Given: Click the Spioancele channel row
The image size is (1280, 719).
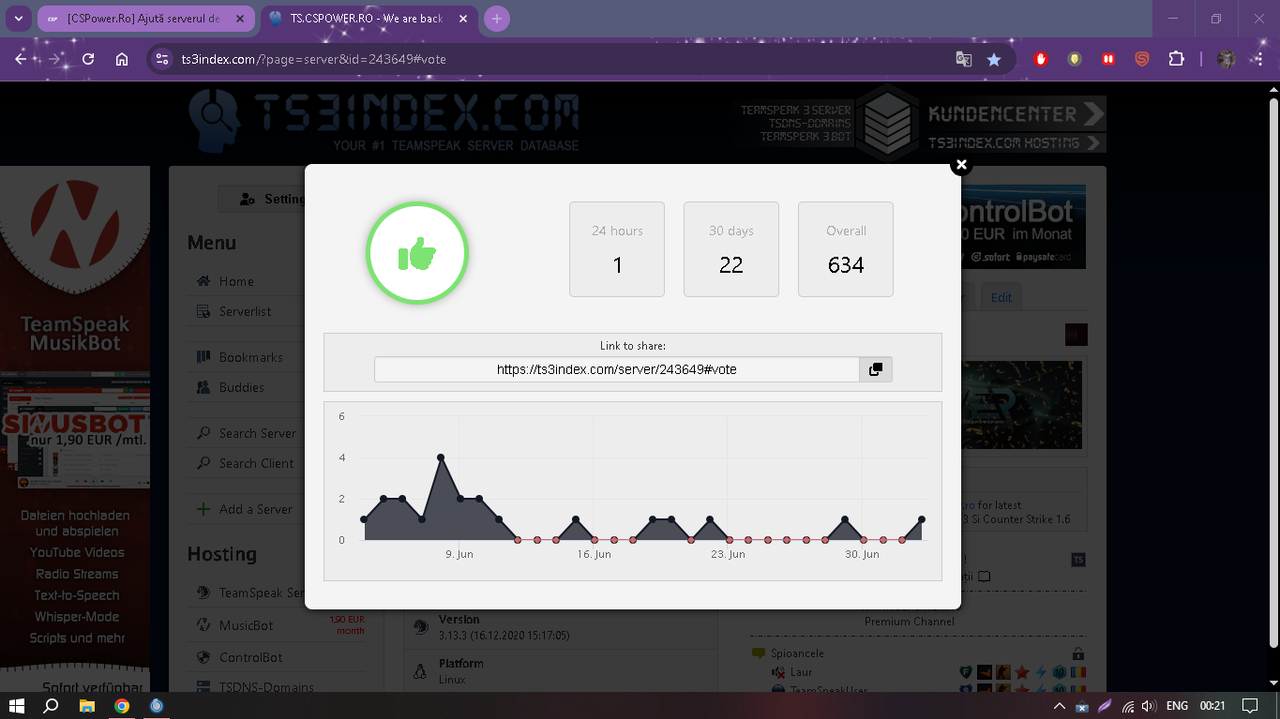Looking at the screenshot, I should tap(918, 654).
